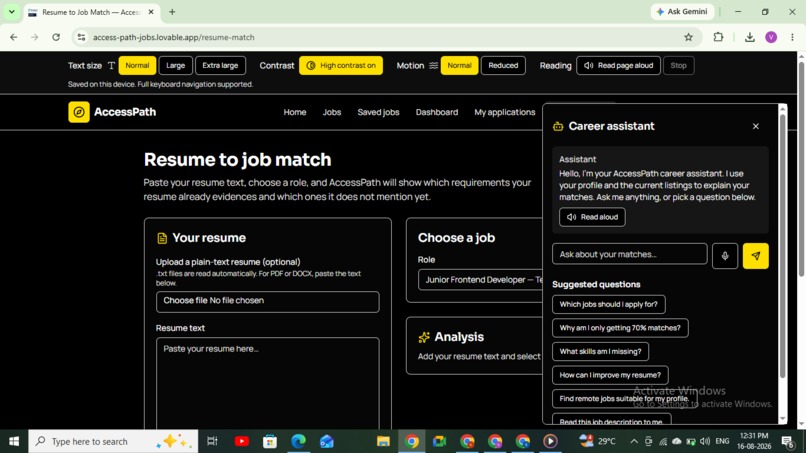This screenshot has width=806, height=453.
Task: Click the AccessPath compass logo icon
Action: pyautogui.click(x=79, y=112)
